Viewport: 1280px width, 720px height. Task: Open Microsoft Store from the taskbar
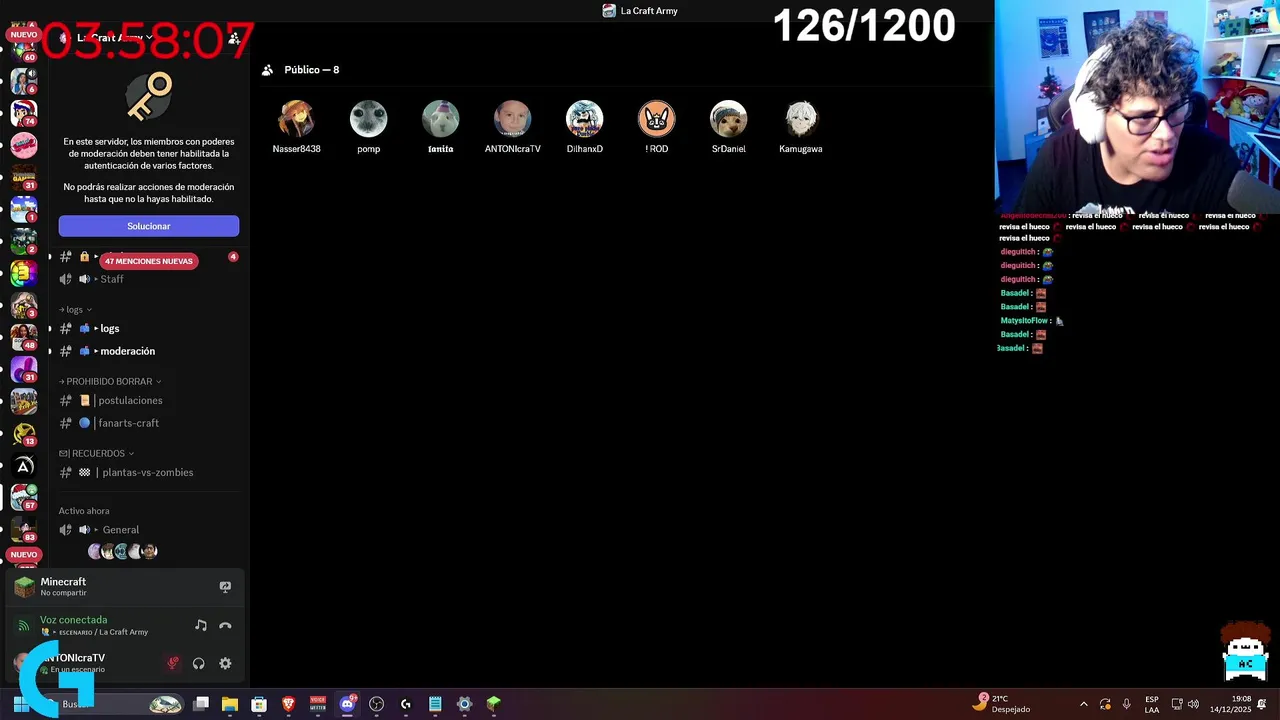(259, 704)
